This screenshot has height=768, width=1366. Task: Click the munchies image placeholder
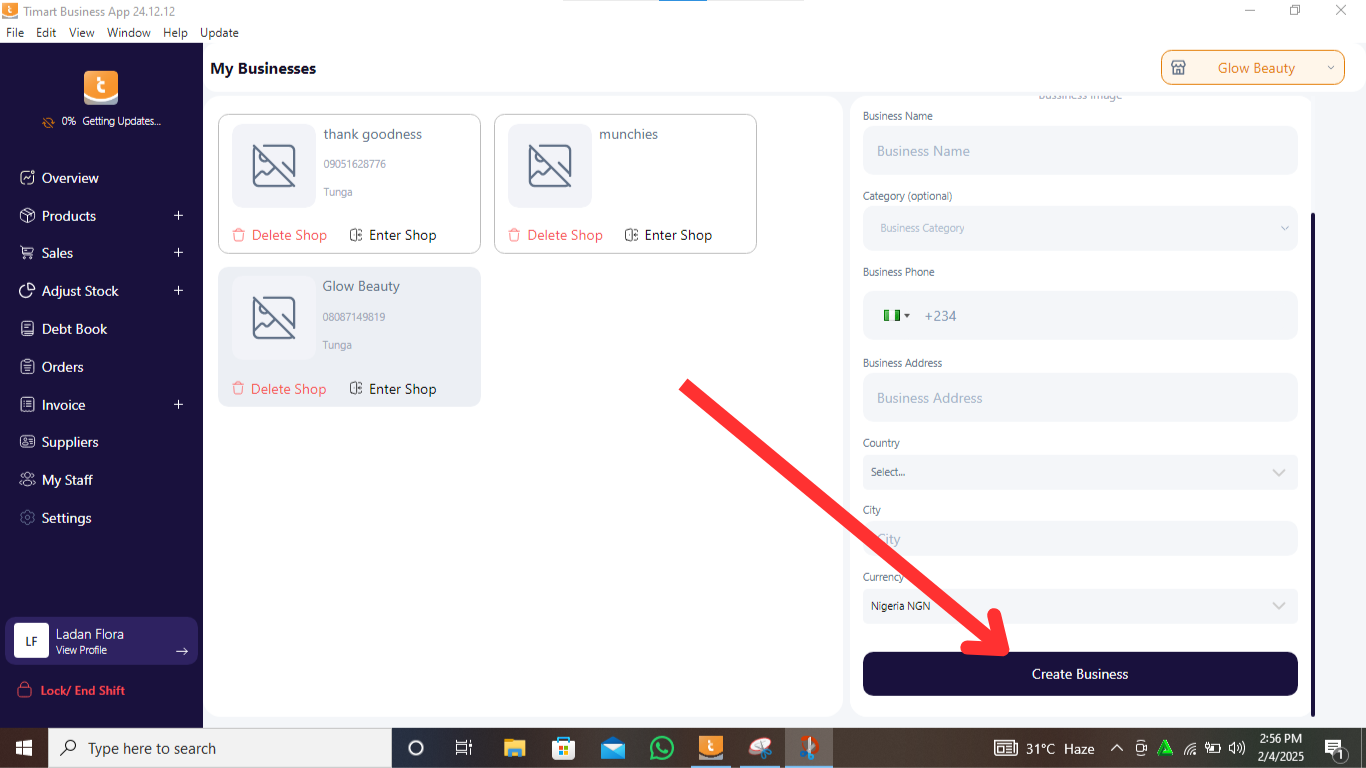[550, 166]
